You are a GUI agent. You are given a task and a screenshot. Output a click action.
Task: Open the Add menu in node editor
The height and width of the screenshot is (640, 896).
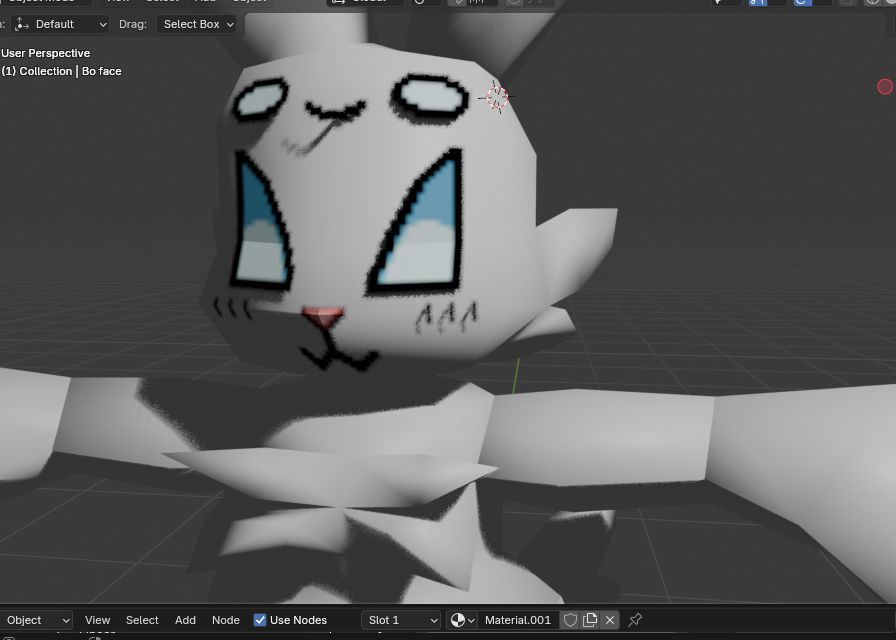click(x=185, y=620)
